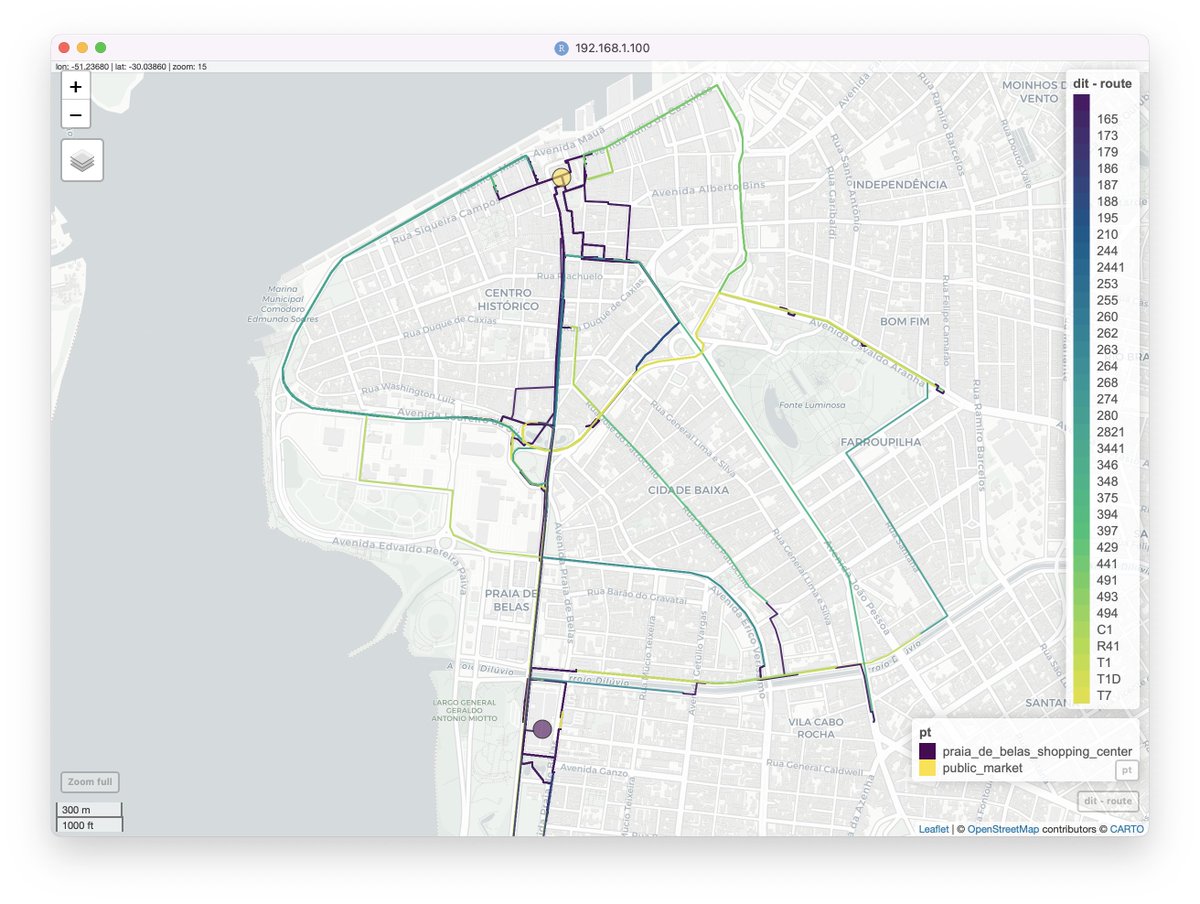Click the pt zoom-to-layer button

pyautogui.click(x=1127, y=770)
